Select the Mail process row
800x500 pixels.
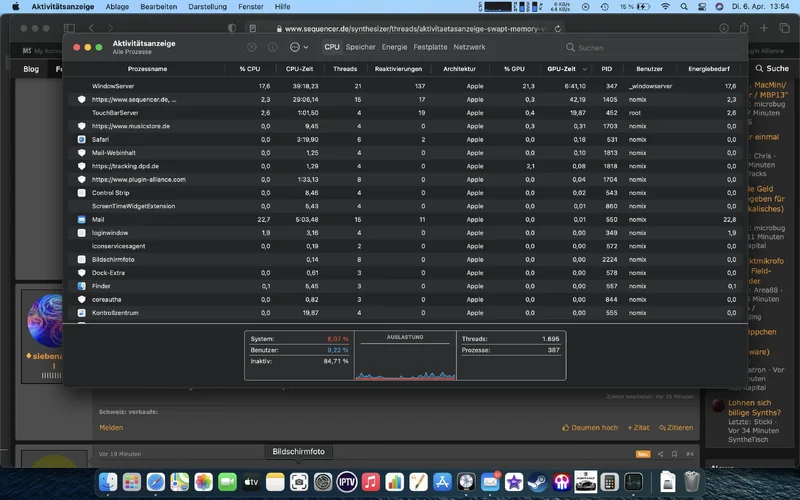point(98,219)
